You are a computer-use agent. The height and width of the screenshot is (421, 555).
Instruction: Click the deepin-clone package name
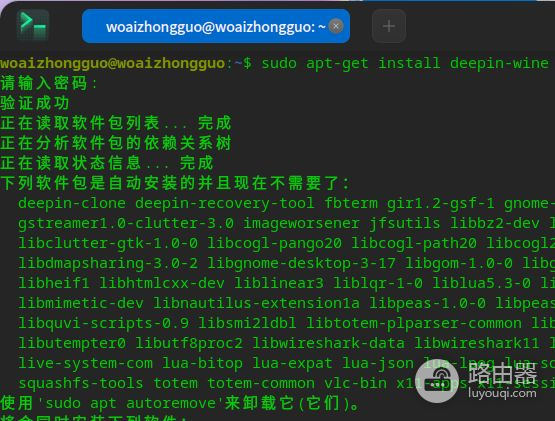[72, 203]
